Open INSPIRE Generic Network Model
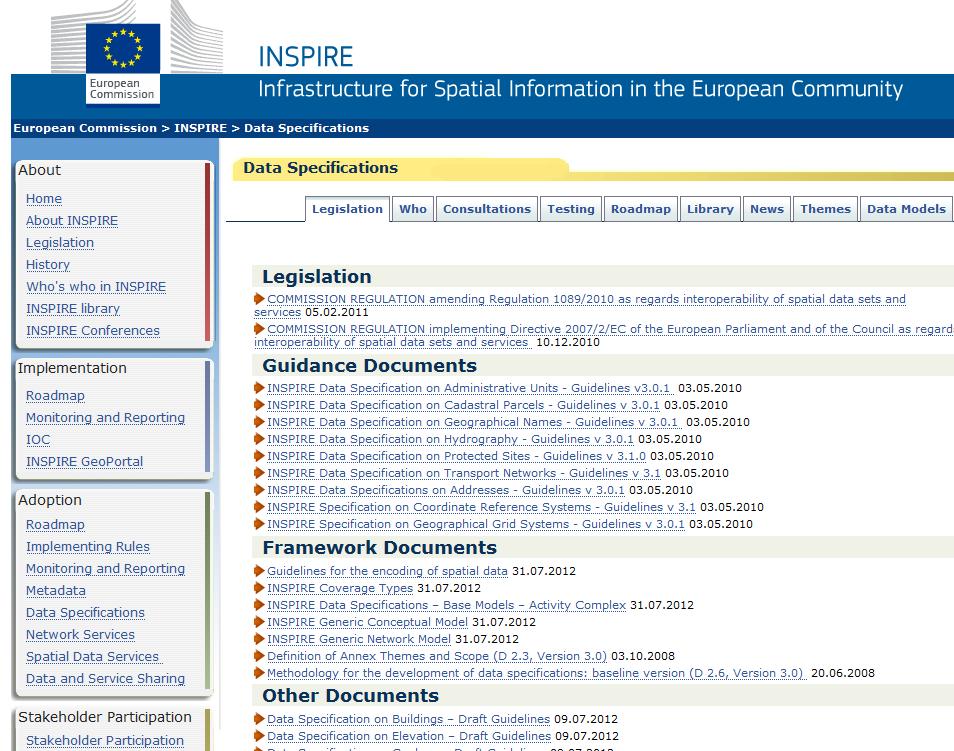954x751 pixels. [x=359, y=640]
